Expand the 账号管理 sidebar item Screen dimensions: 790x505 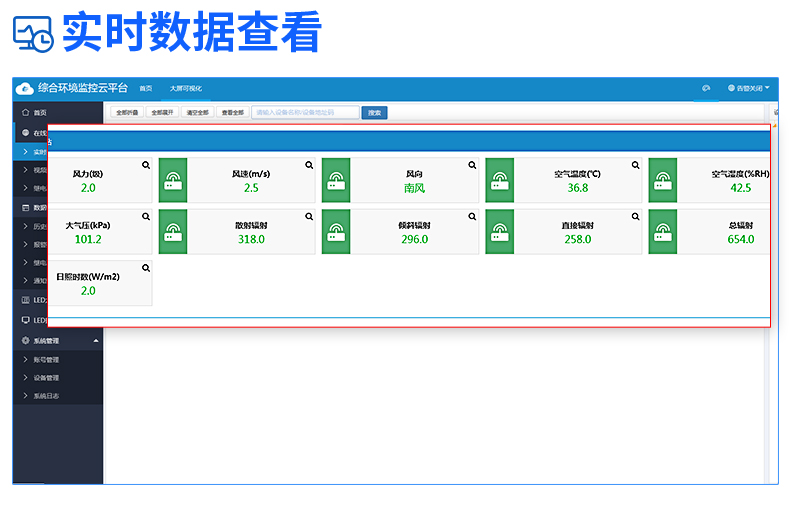pos(45,359)
